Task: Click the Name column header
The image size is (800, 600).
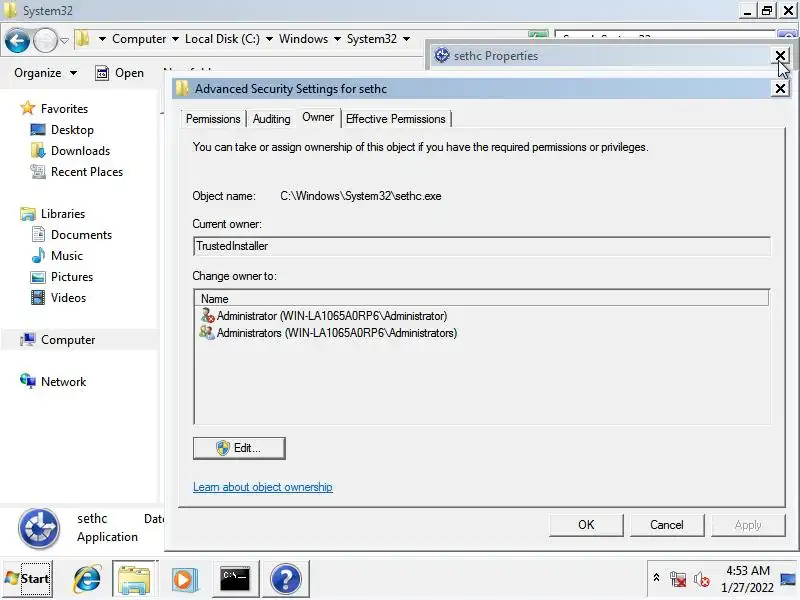Action: click(481, 298)
